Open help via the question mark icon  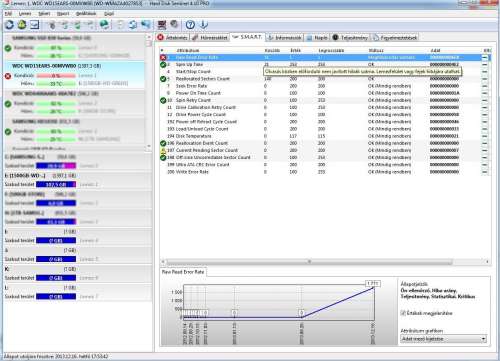[x=190, y=25]
